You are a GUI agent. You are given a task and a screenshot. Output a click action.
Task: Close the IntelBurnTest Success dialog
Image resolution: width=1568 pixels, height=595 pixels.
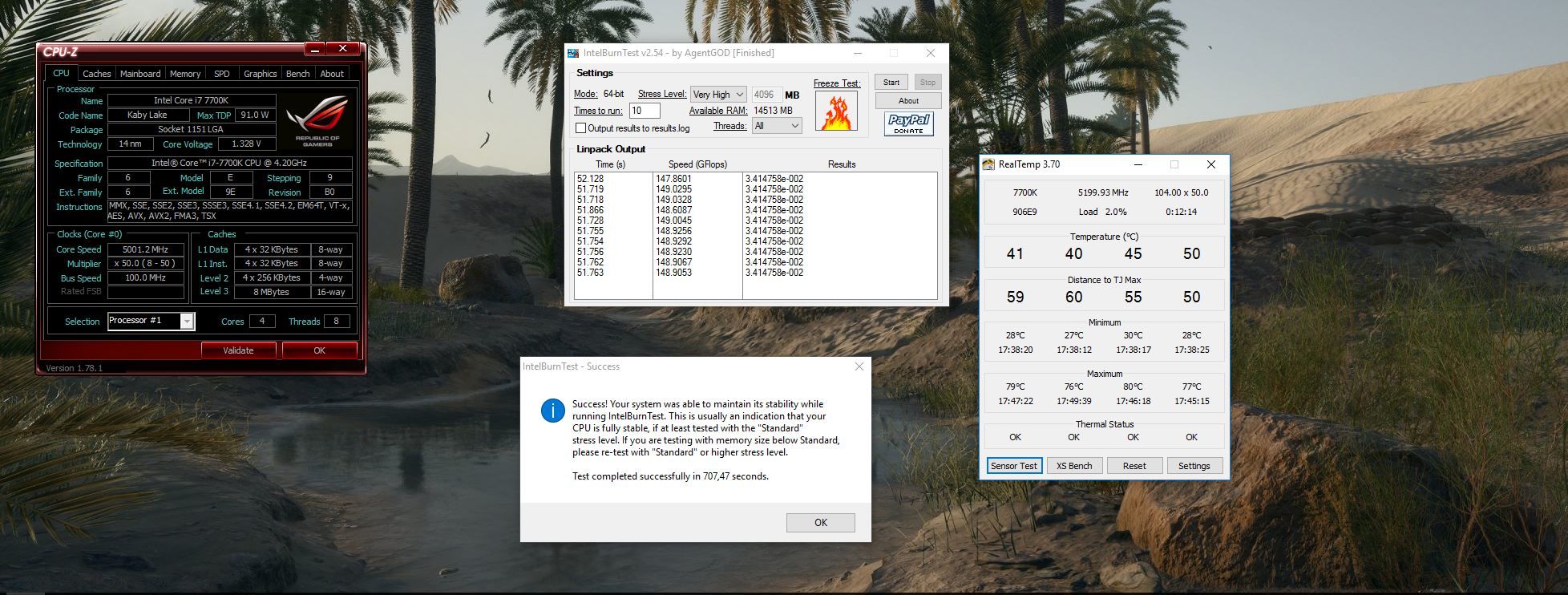point(859,366)
